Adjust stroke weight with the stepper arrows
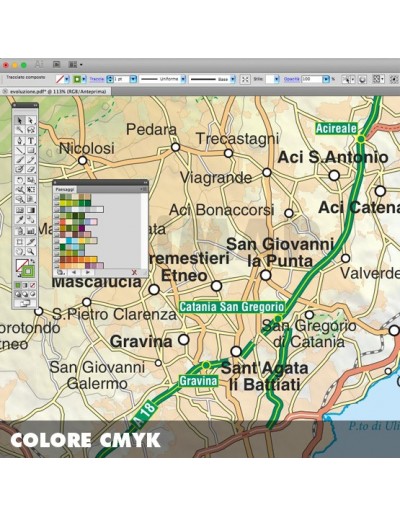This screenshot has width=400, height=517. pyautogui.click(x=110, y=79)
